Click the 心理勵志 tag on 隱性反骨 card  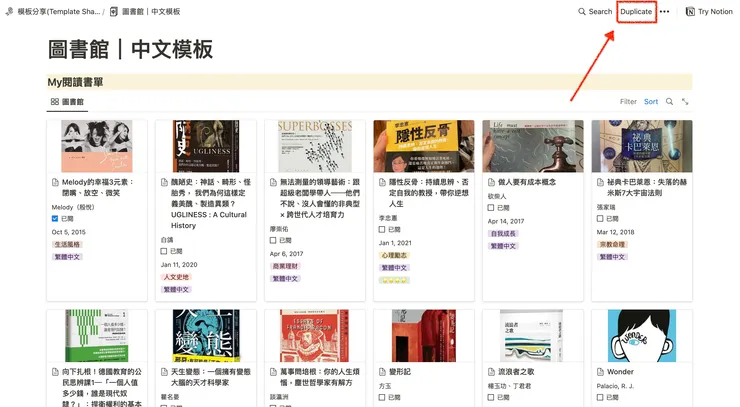coord(394,255)
